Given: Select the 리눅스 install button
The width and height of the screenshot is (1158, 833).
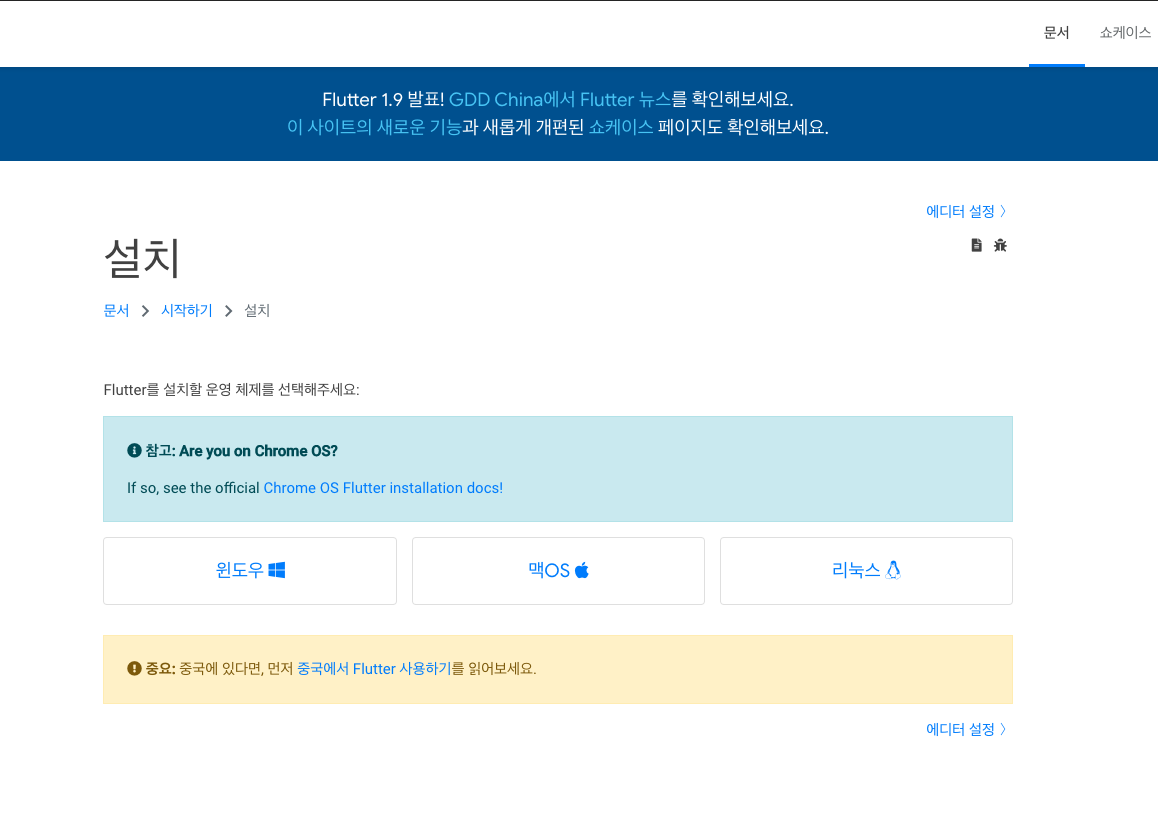Looking at the screenshot, I should point(866,571).
